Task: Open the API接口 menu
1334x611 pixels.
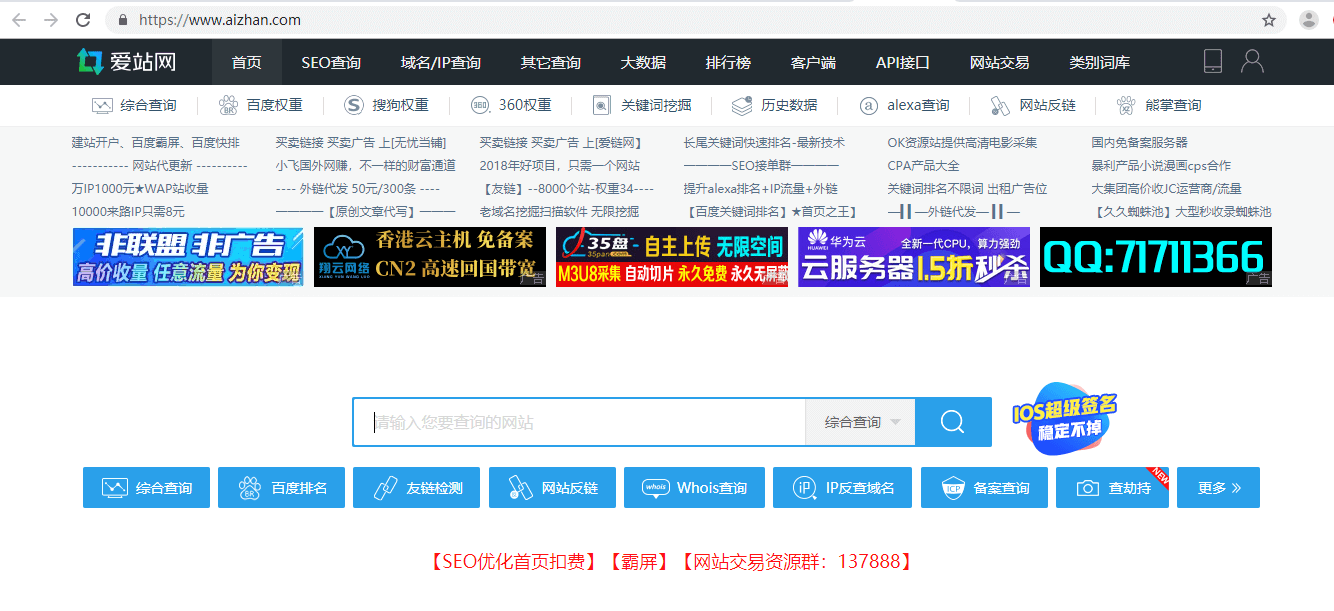Action: (903, 62)
